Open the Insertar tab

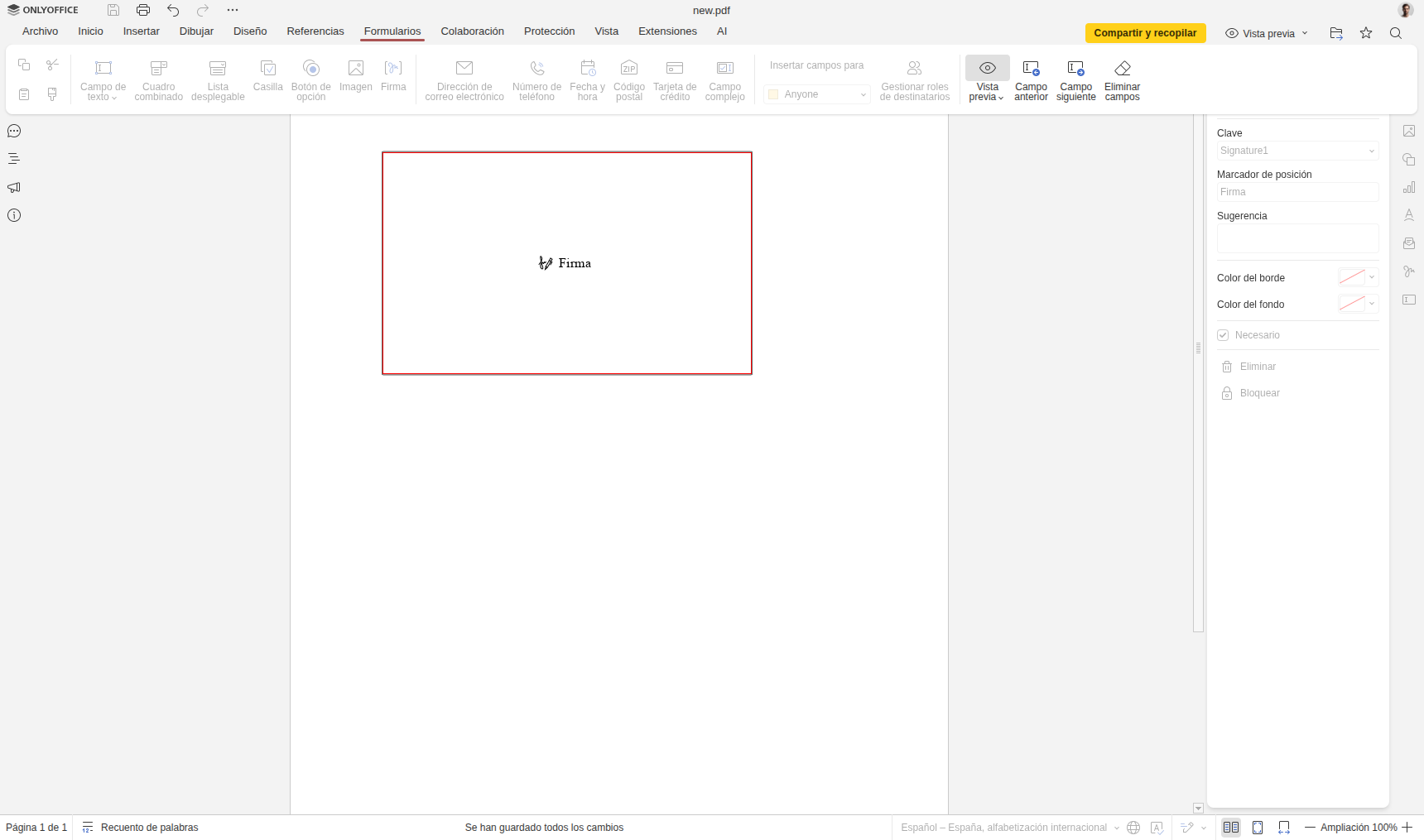141,31
